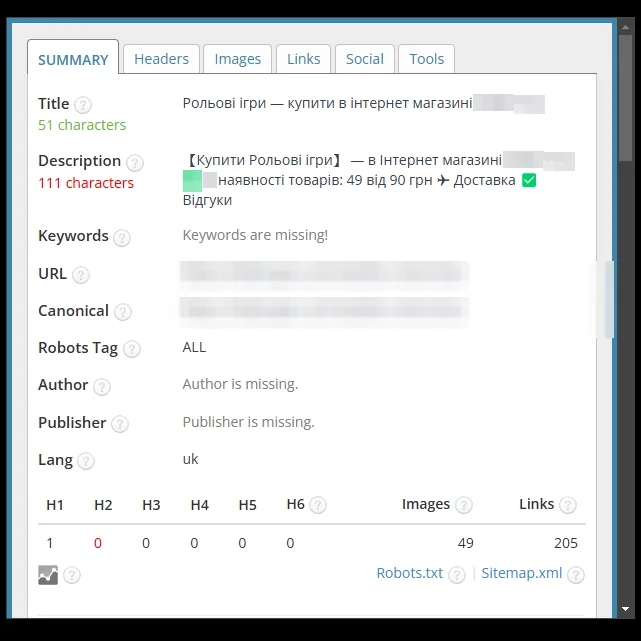Click the Links count '205'
Image resolution: width=641 pixels, height=641 pixels.
coord(566,543)
